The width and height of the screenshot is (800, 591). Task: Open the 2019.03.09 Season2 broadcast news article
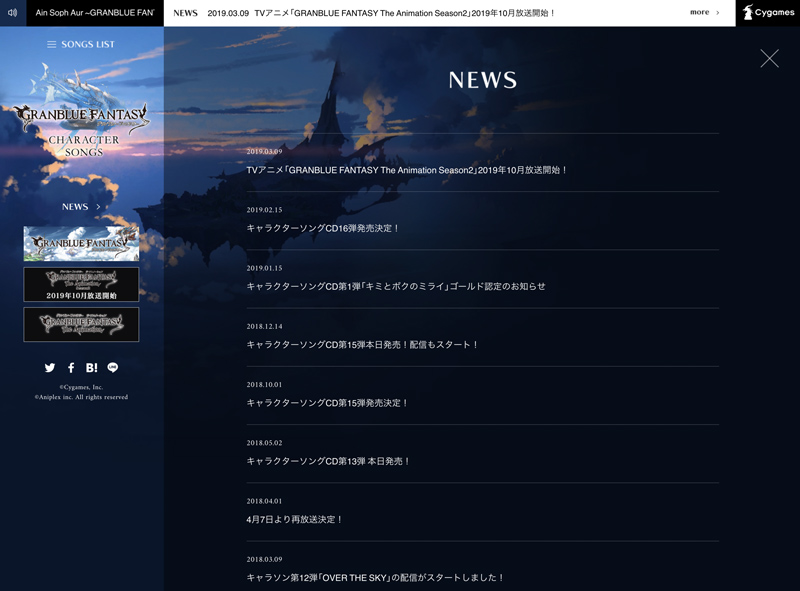click(x=407, y=170)
